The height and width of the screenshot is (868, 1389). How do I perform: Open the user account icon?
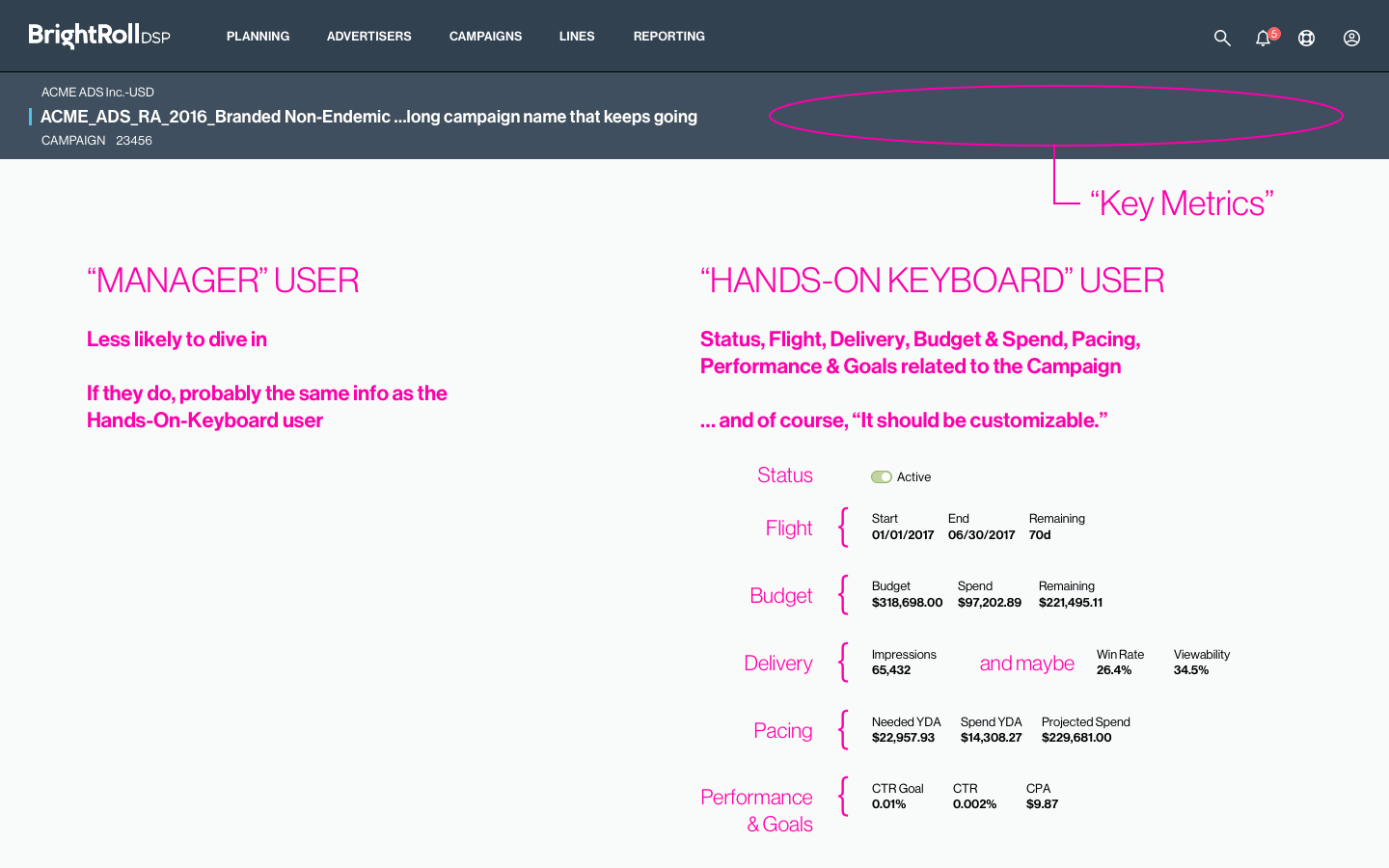[x=1350, y=38]
